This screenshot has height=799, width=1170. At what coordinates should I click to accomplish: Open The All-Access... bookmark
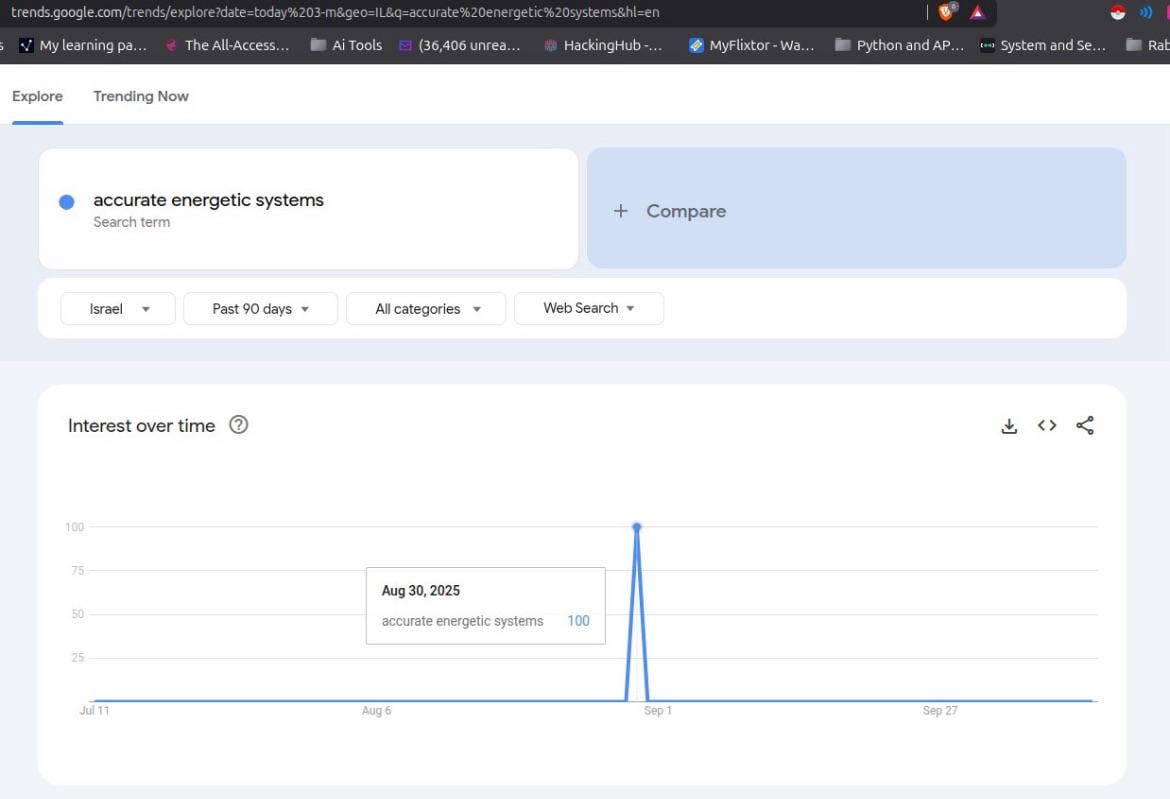coord(227,46)
